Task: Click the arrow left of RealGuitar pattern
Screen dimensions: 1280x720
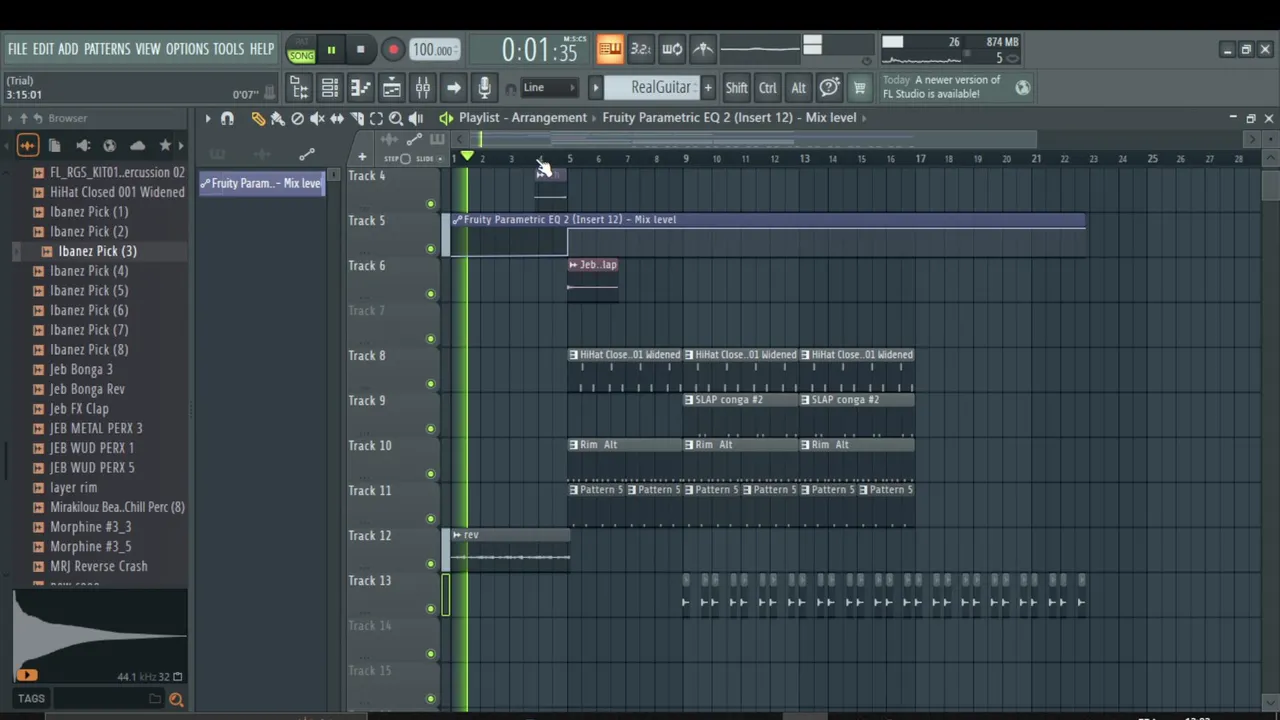Action: 595,88
